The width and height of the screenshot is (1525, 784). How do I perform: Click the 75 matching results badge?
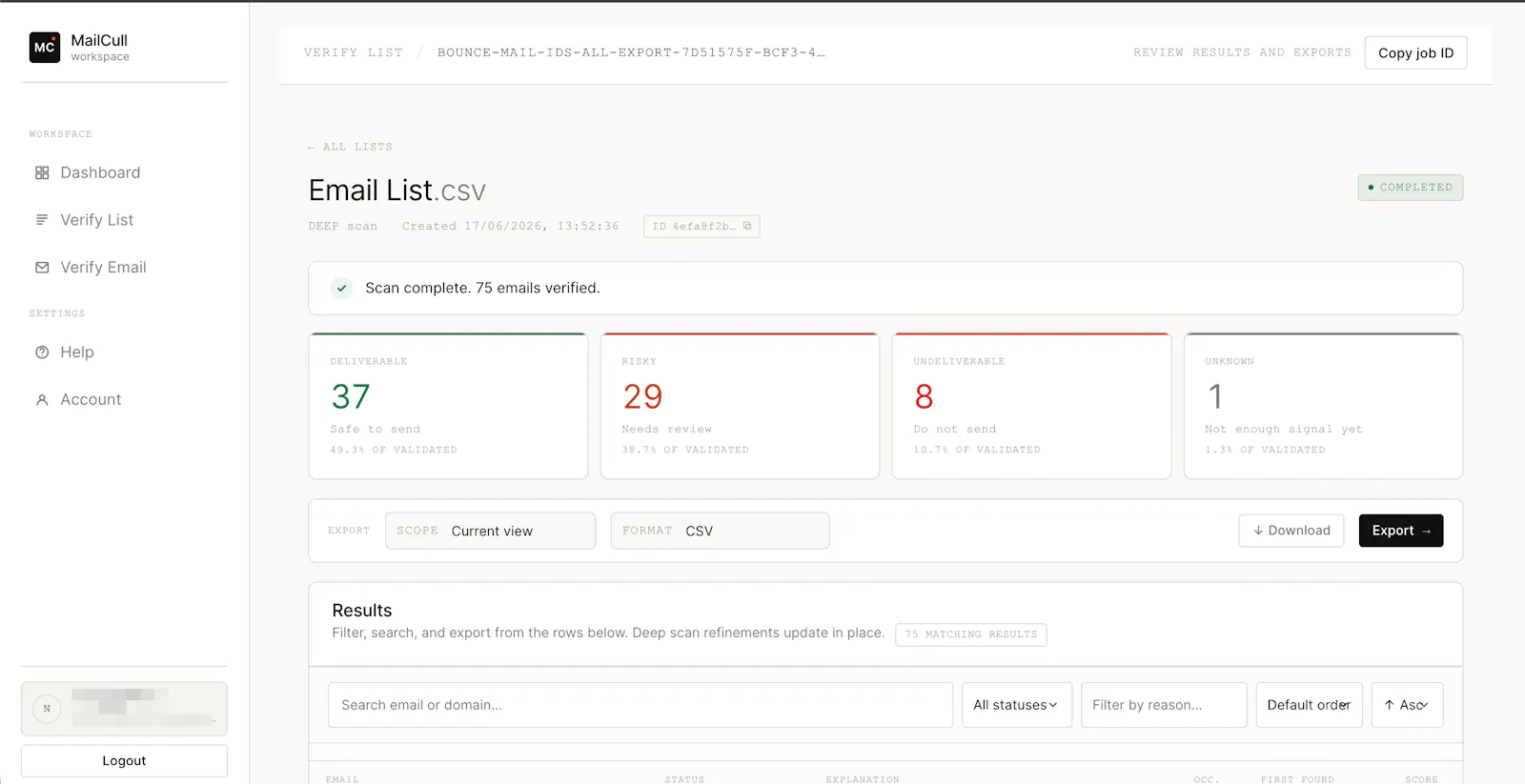pos(970,634)
